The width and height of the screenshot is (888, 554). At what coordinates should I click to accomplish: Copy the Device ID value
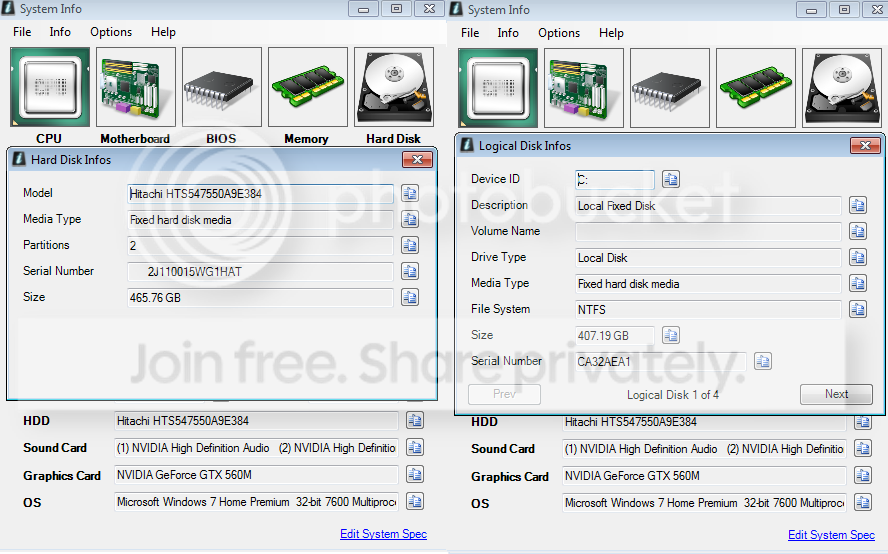(671, 180)
